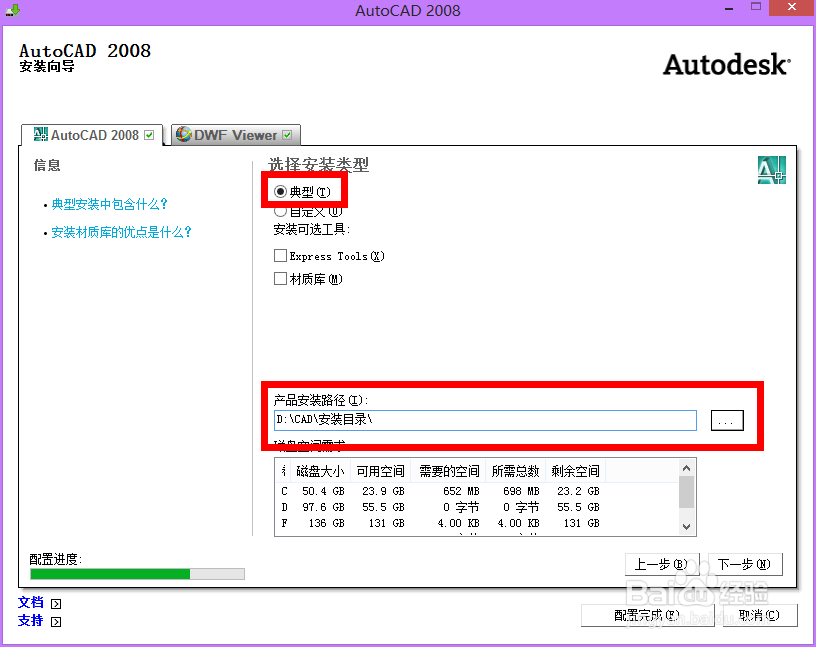Click the installer icon in the title bar

click(x=12, y=10)
